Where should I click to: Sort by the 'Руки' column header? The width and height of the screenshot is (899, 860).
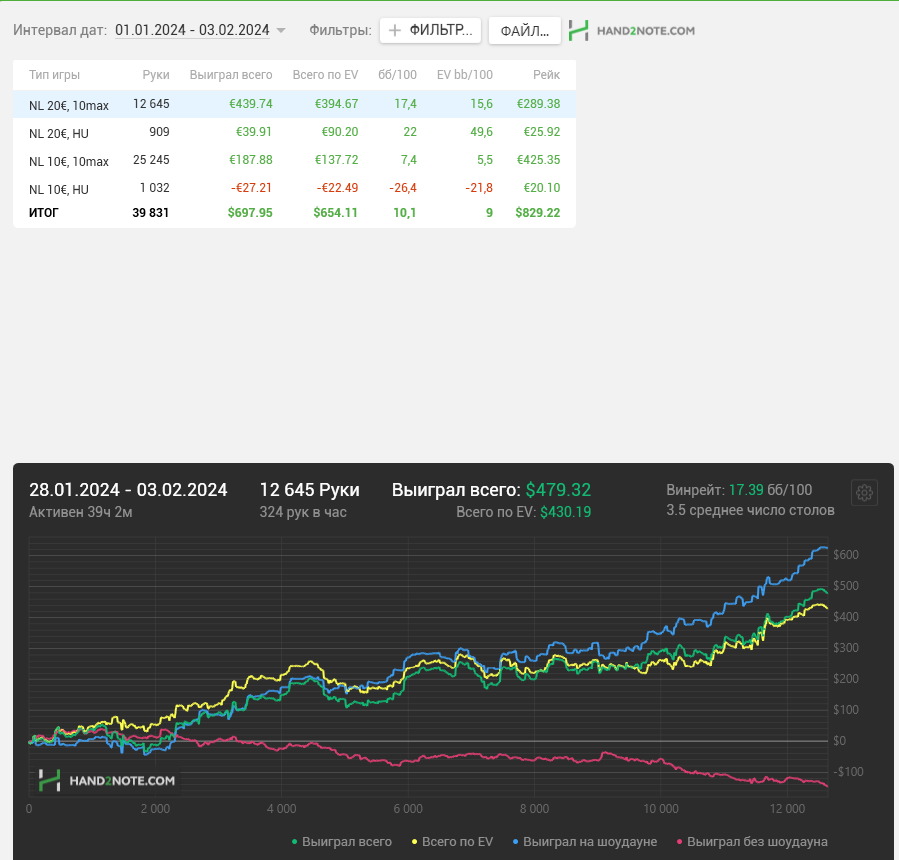tap(156, 75)
